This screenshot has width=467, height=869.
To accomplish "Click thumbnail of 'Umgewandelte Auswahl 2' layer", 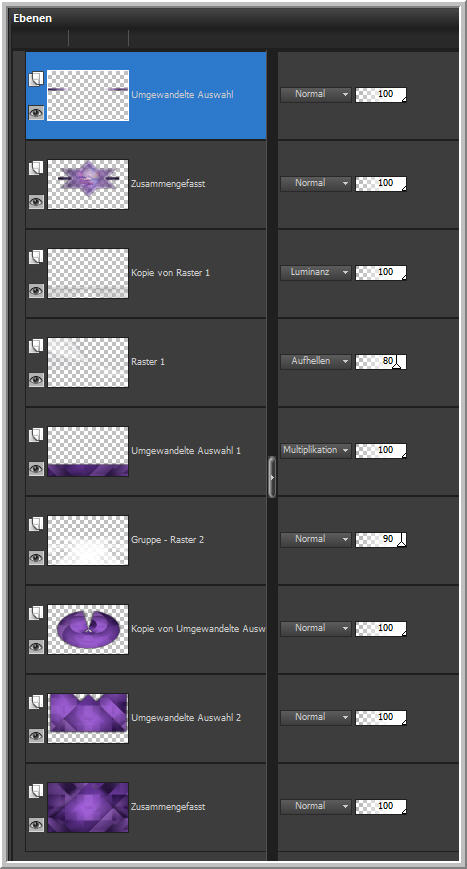I will point(88,718).
